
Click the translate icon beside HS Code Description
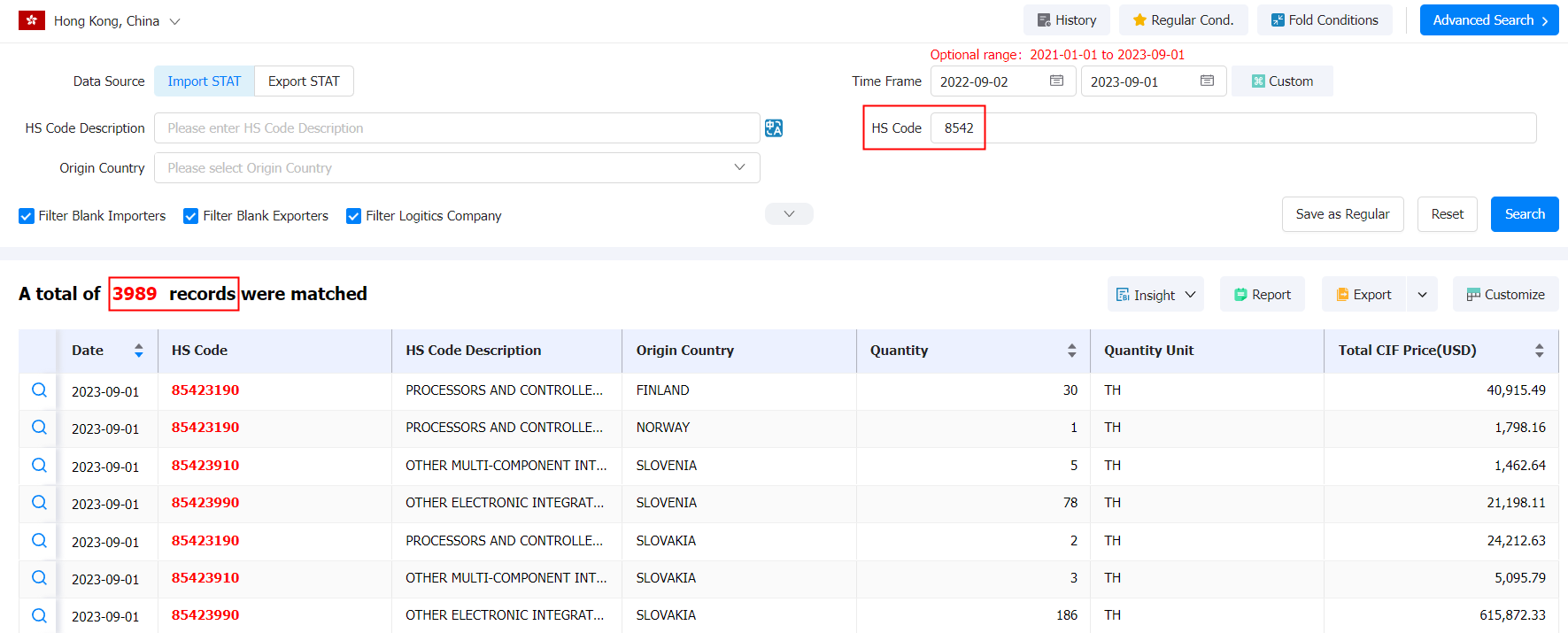coord(774,128)
